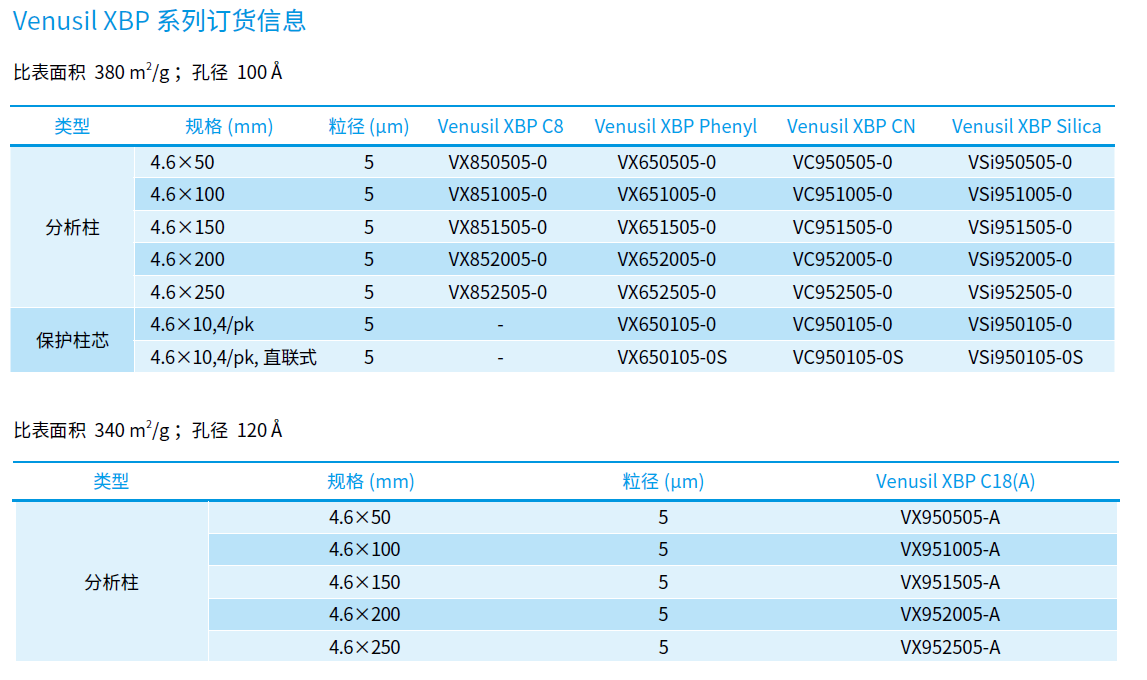Select part number VX850505-0

tap(497, 162)
